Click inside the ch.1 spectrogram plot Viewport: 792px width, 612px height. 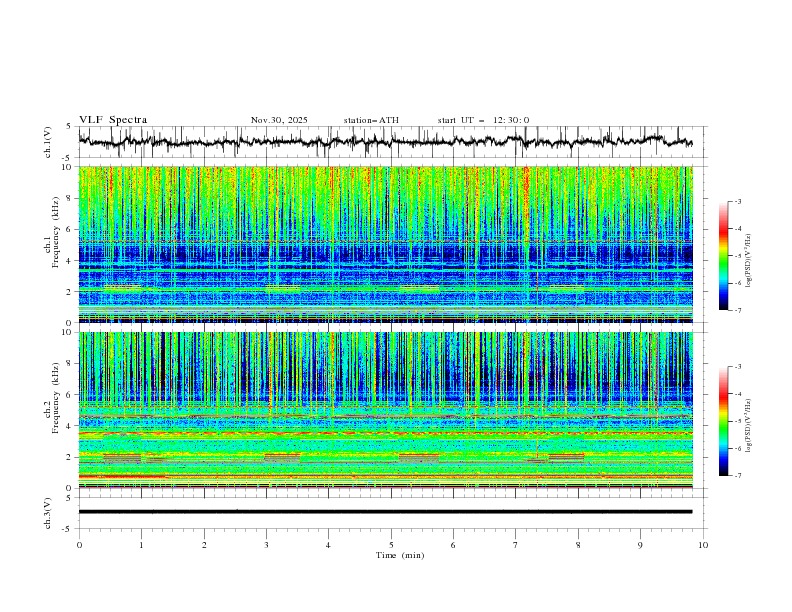(390, 243)
